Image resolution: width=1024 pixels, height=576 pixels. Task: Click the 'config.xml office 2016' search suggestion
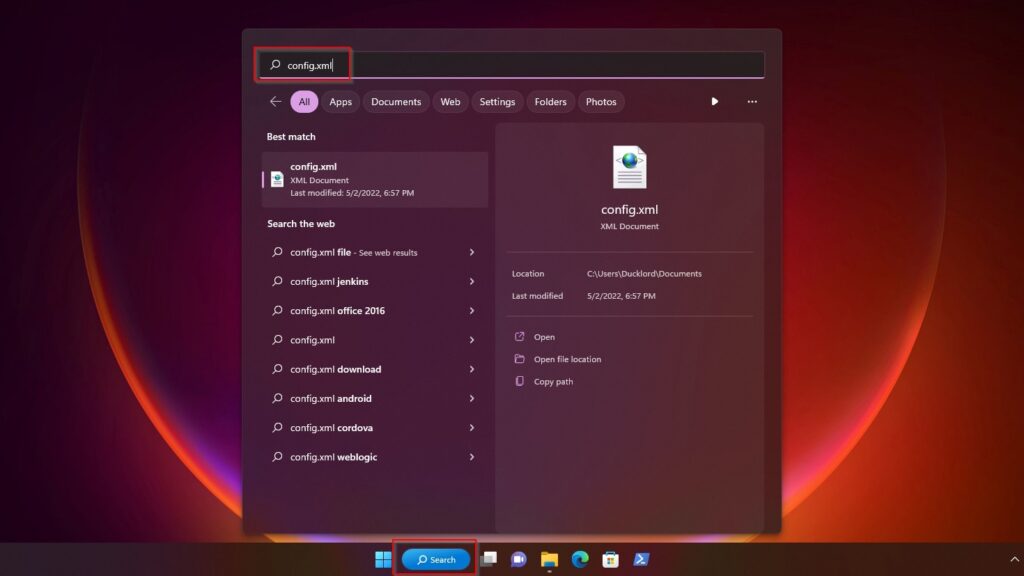pos(374,311)
